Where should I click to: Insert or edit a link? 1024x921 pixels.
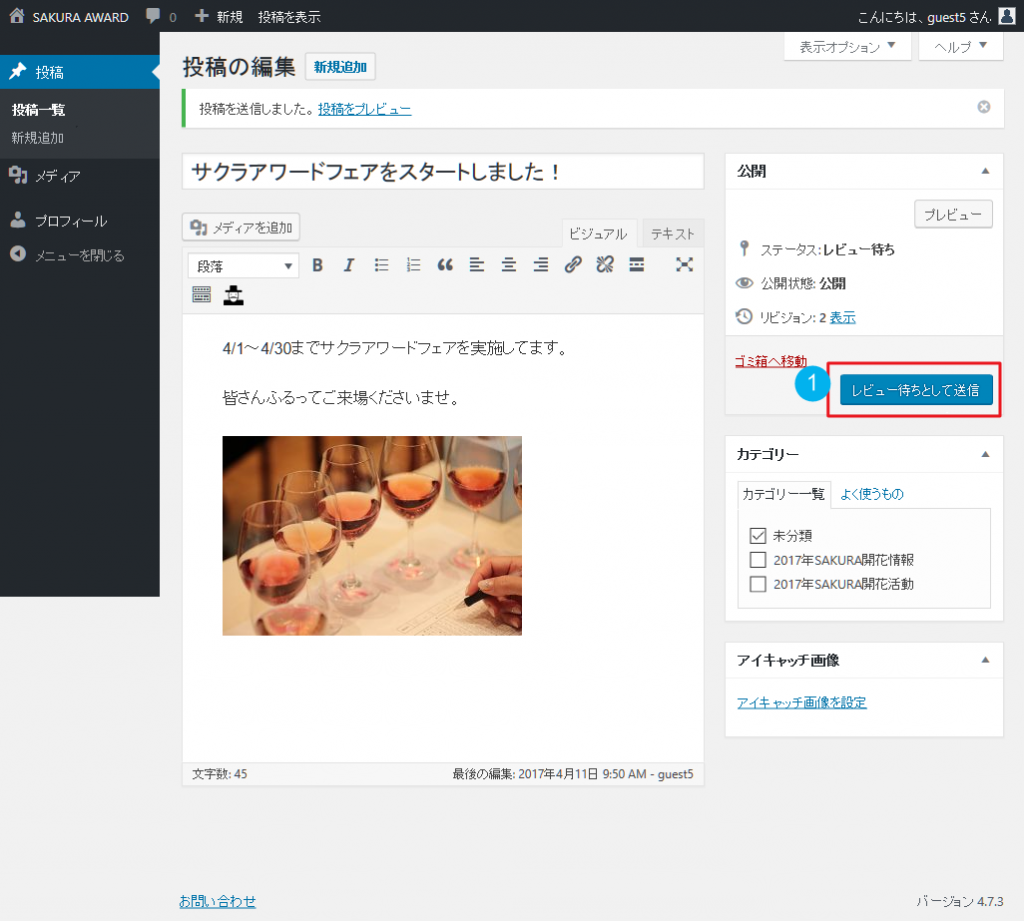573,265
